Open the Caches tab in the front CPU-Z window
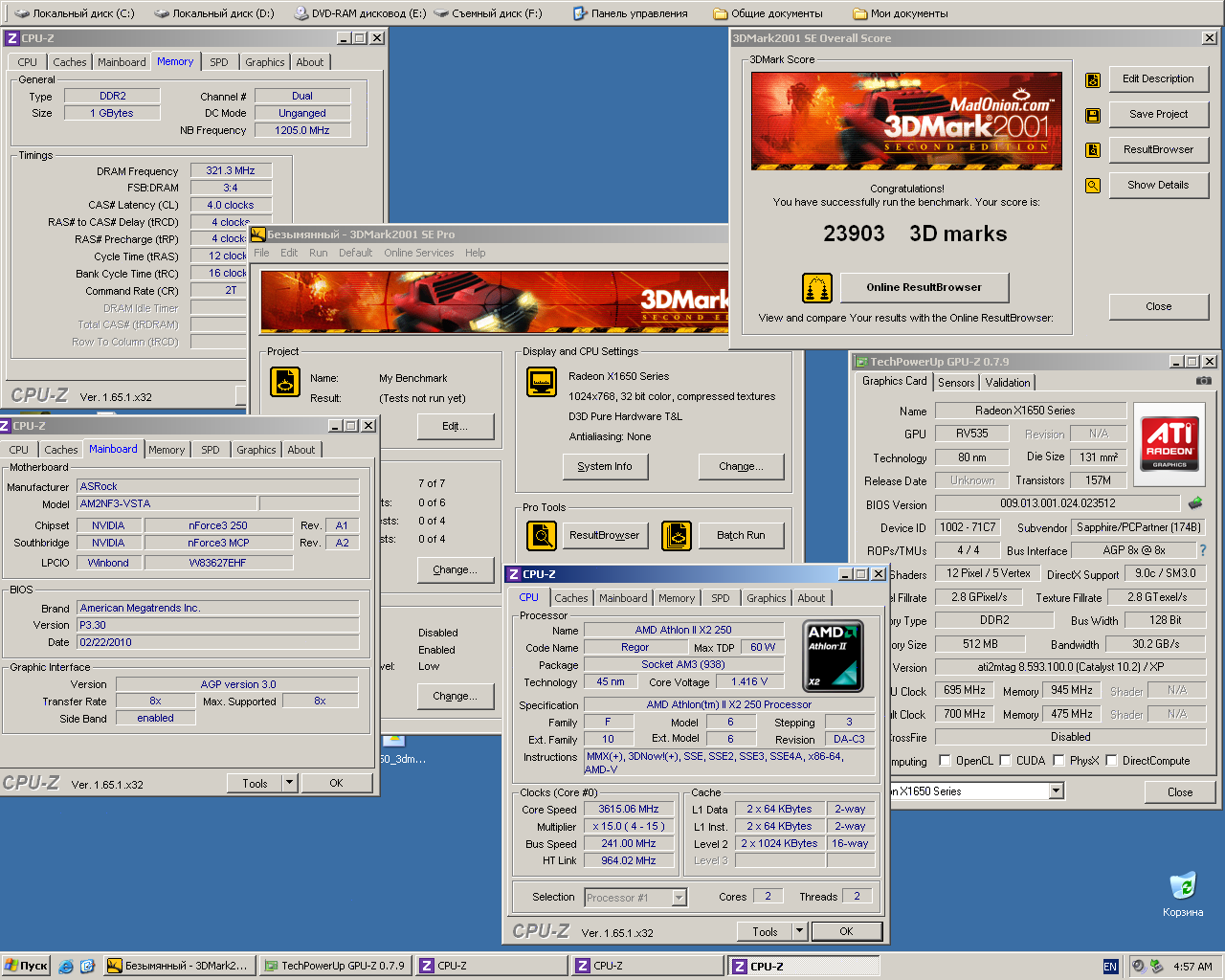The width and height of the screenshot is (1225, 980). coord(571,598)
